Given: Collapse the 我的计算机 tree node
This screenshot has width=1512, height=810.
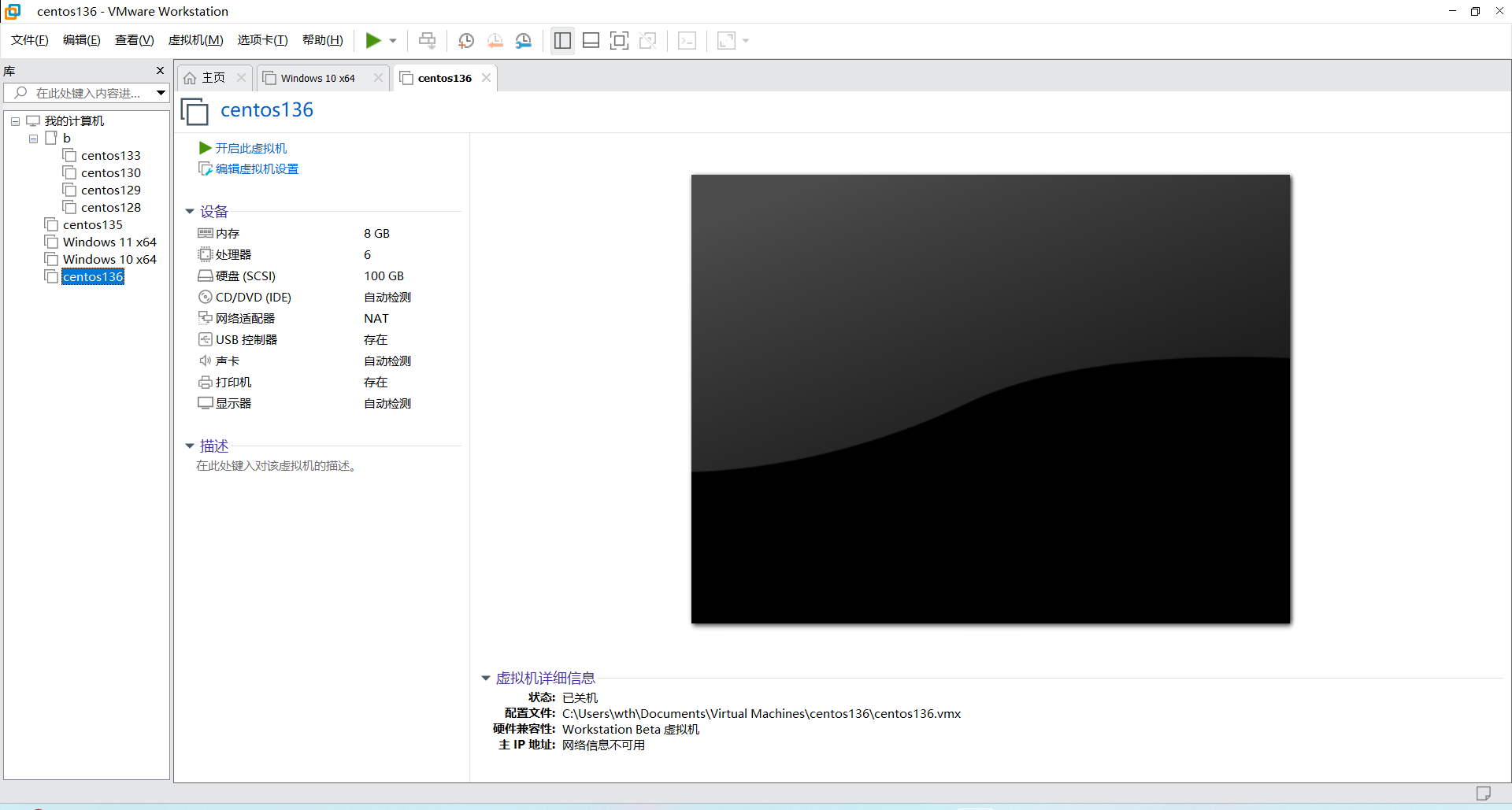Looking at the screenshot, I should (15, 121).
